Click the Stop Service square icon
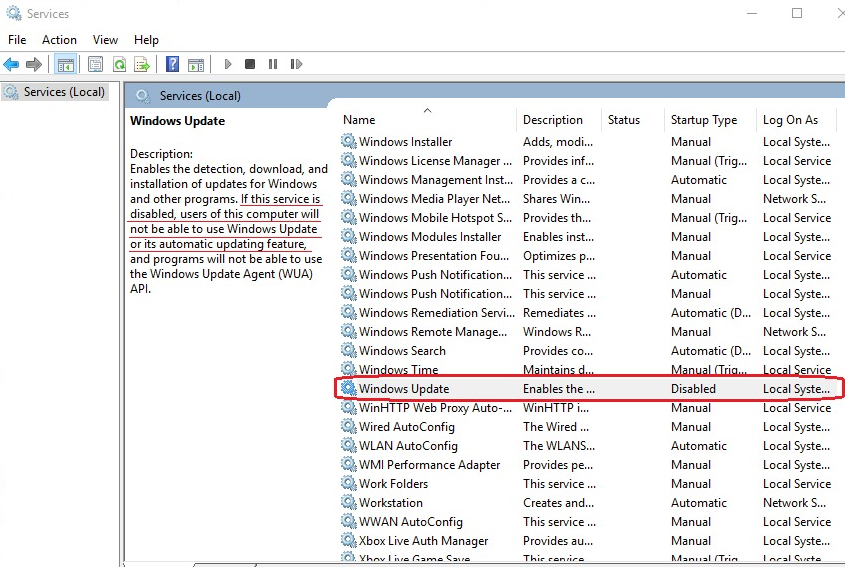Screen dimensions: 845x567 click(x=250, y=64)
